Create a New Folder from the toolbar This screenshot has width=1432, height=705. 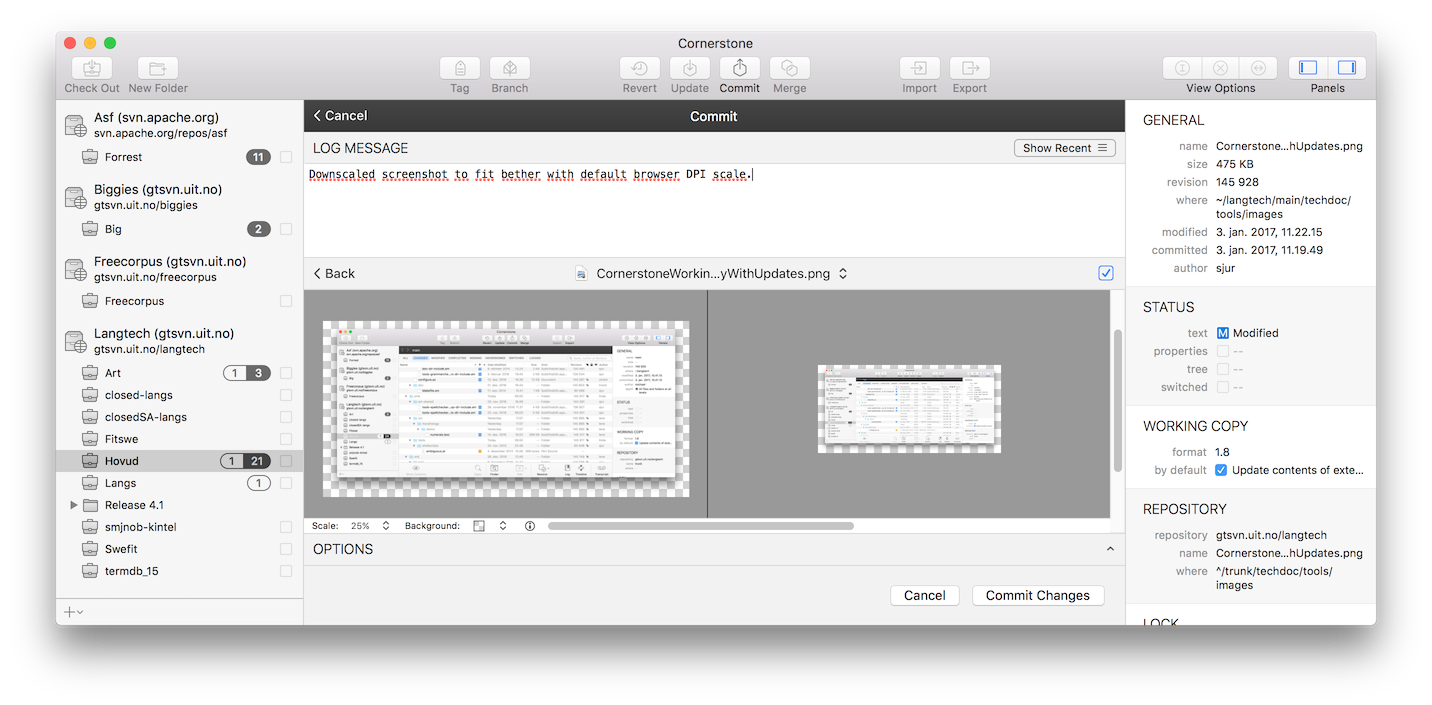pos(158,68)
